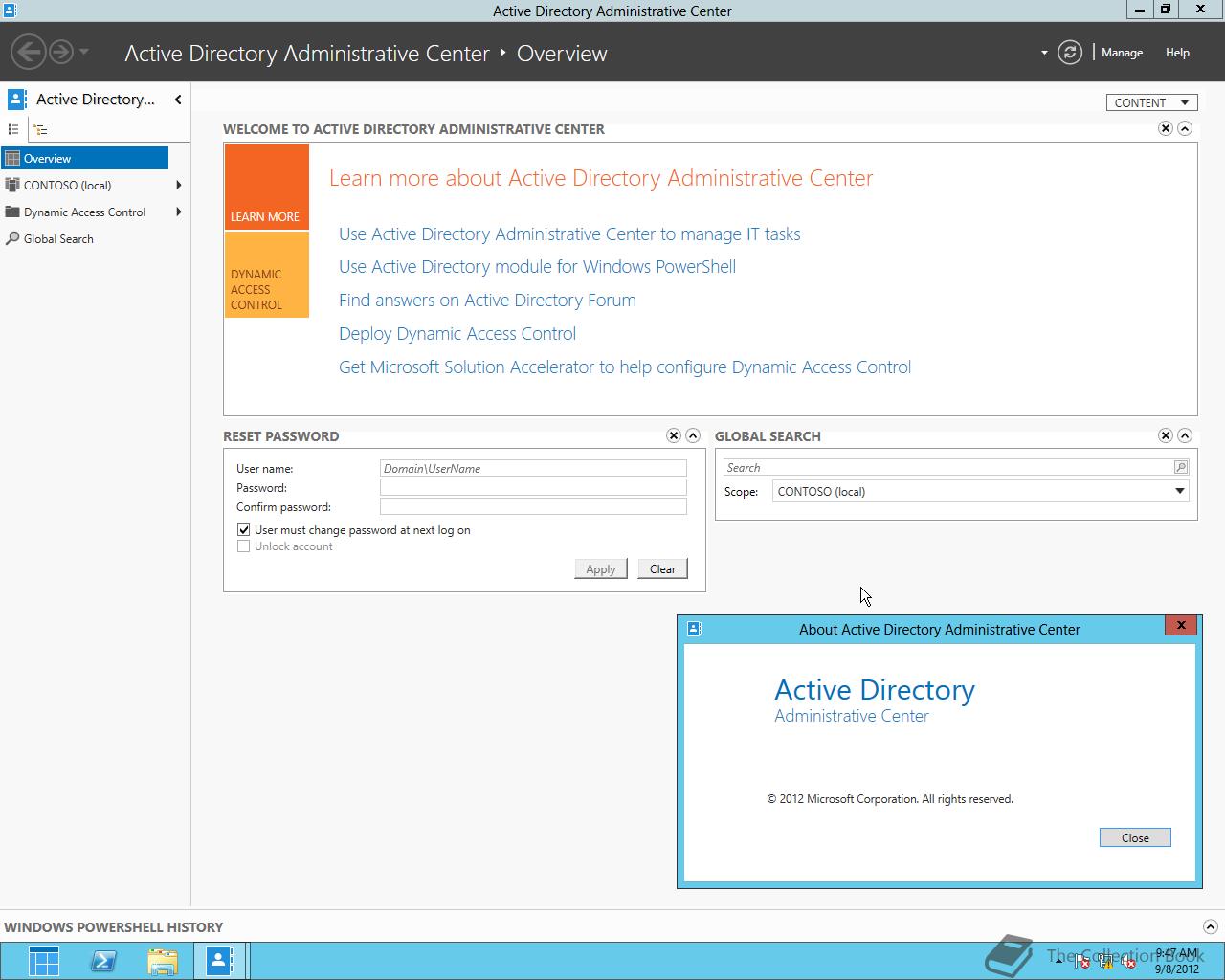Click the User name input field
1225x980 pixels.
[x=533, y=468]
